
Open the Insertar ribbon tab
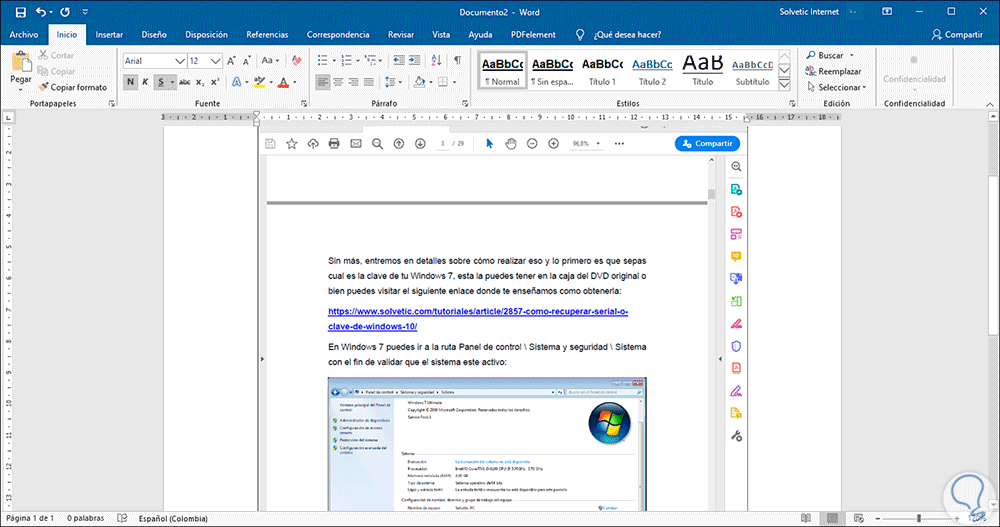coord(109,34)
